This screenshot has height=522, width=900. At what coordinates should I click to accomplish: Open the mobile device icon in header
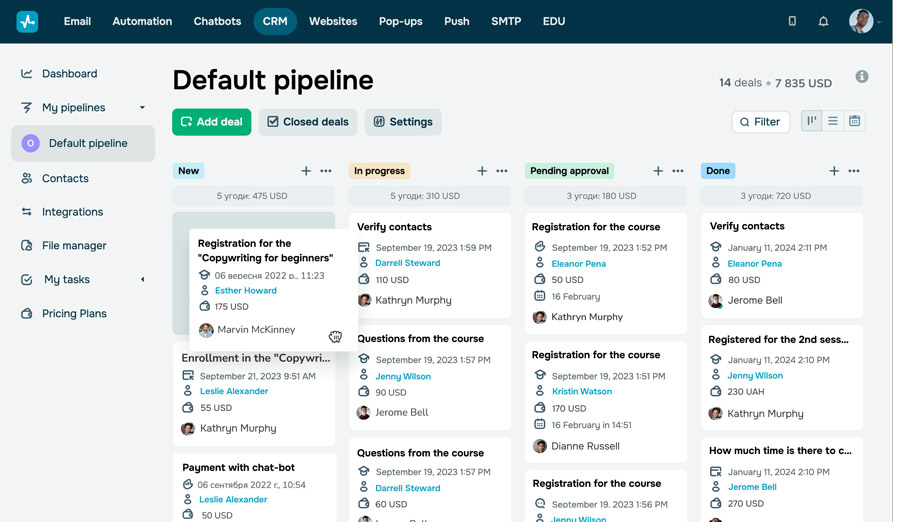(x=792, y=21)
